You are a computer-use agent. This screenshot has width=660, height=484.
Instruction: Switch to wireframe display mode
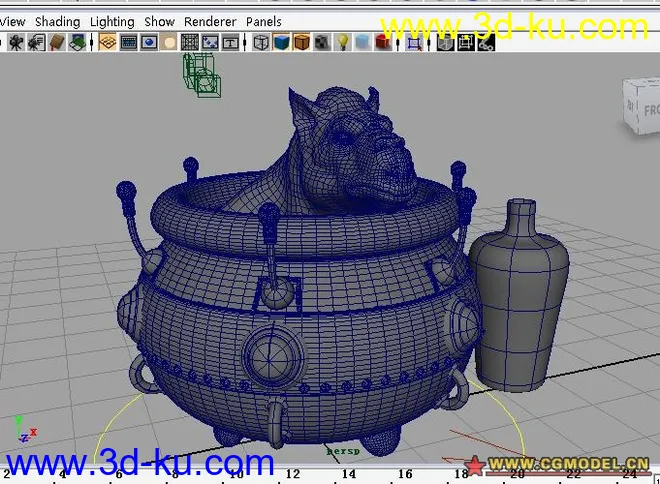(x=261, y=42)
